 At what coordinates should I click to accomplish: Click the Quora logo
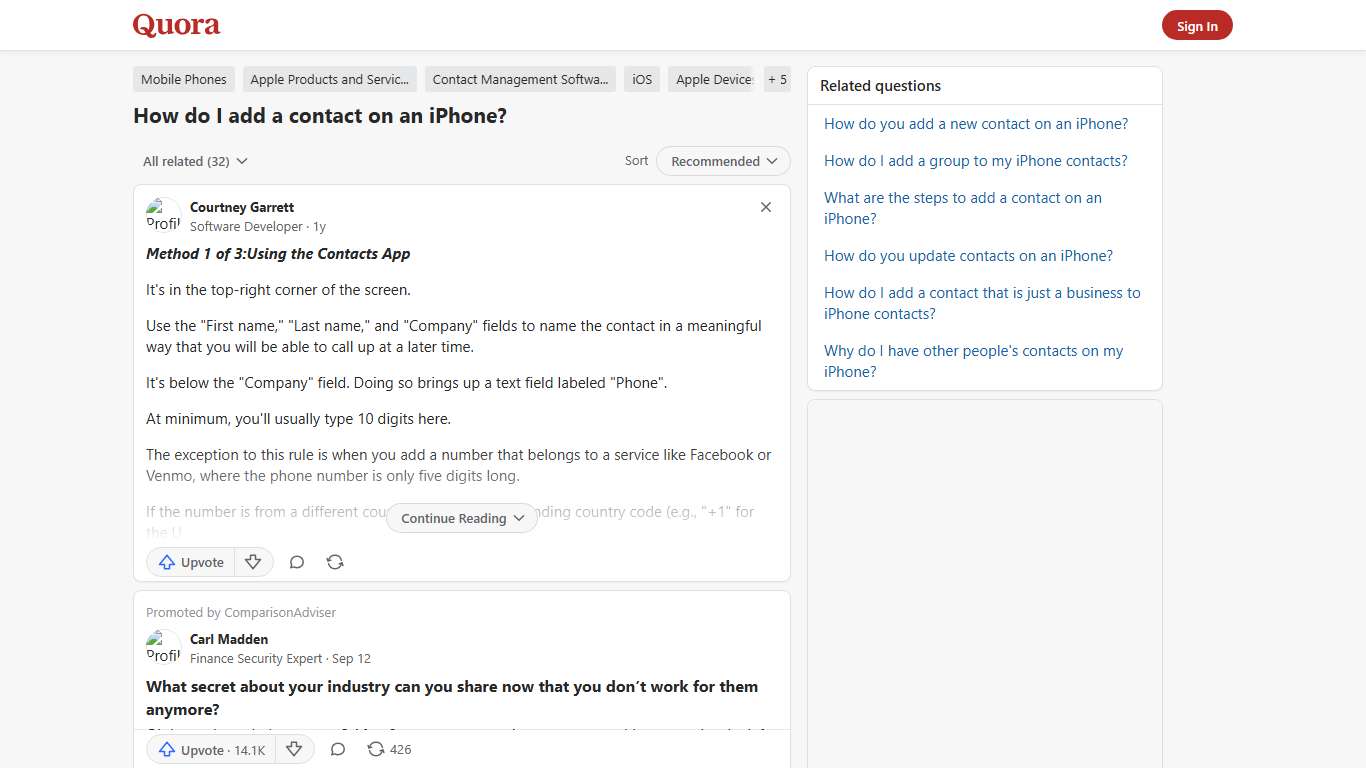[x=176, y=25]
